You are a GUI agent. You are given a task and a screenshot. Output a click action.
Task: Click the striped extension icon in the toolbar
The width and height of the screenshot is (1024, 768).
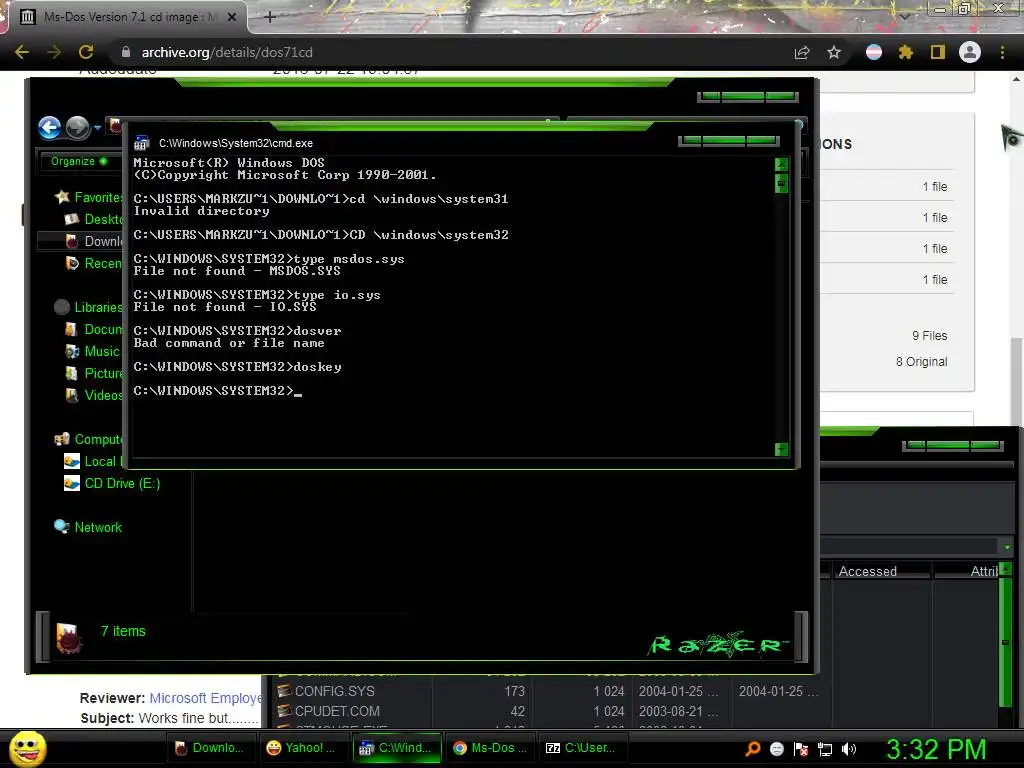click(874, 52)
